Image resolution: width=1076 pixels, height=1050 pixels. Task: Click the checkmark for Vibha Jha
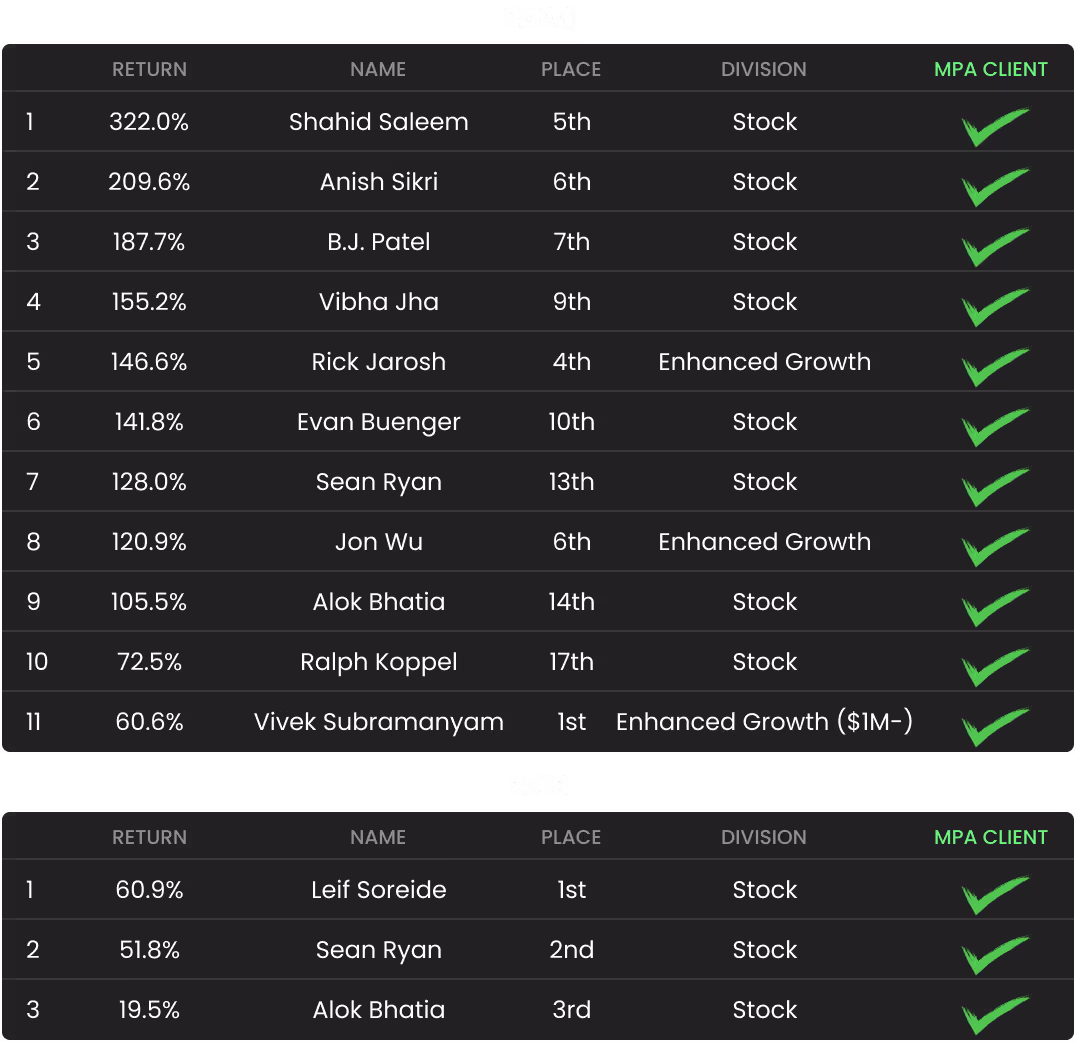coord(993,307)
